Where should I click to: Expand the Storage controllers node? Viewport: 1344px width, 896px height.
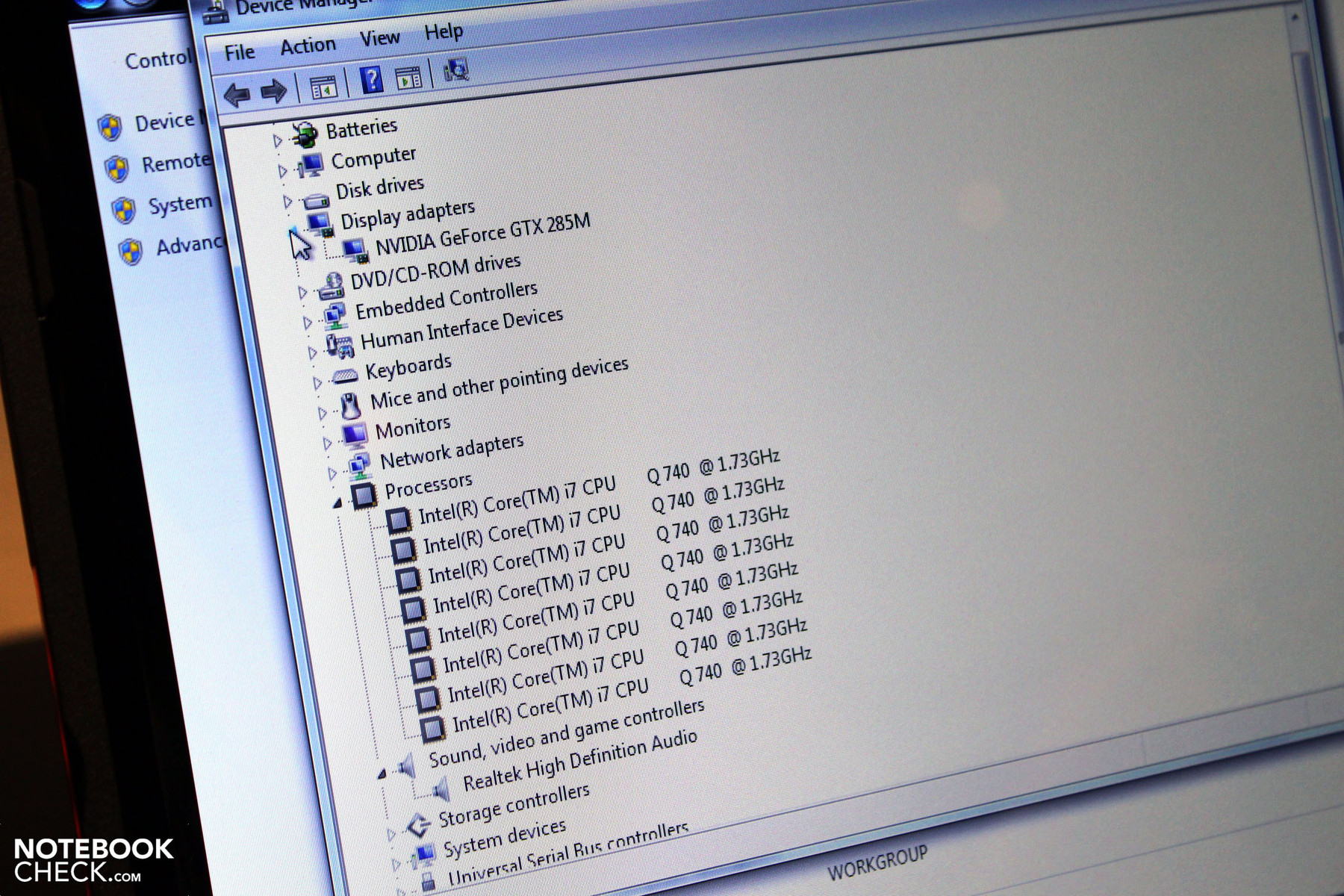(391, 833)
